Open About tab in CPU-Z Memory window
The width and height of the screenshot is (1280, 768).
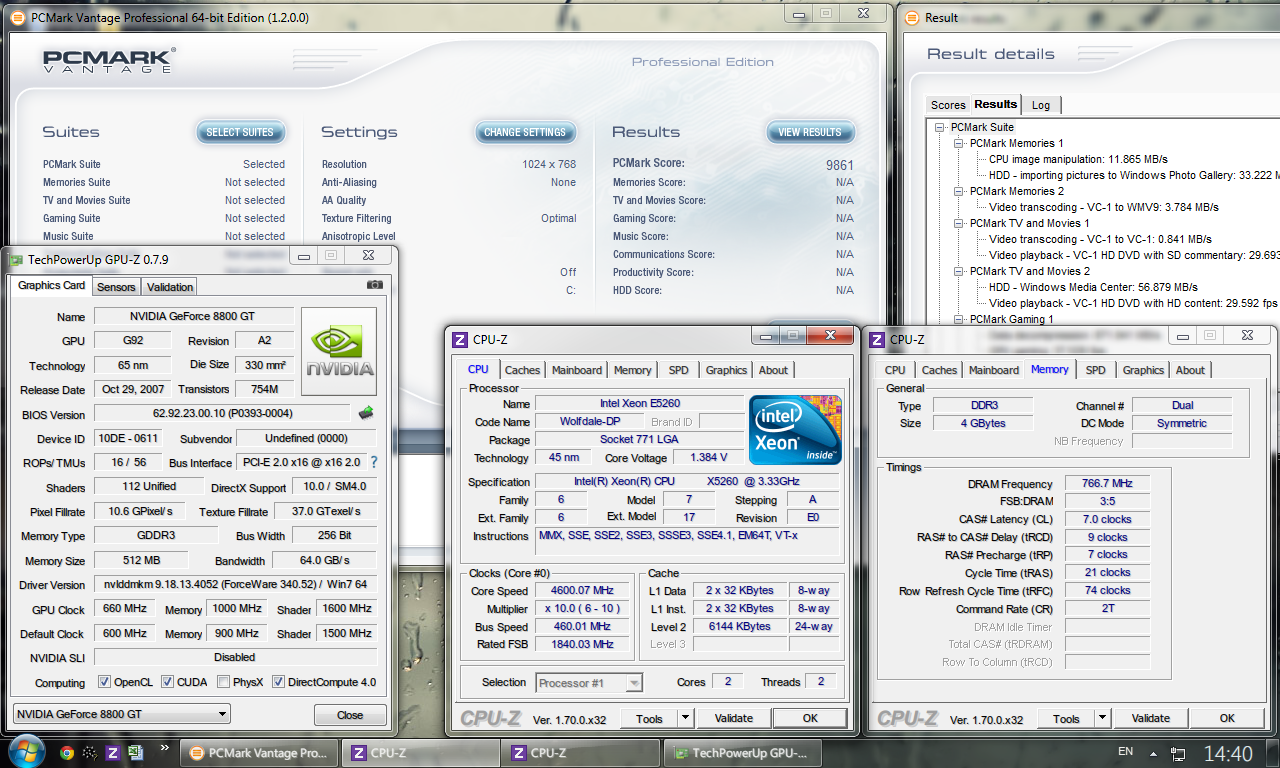[1190, 370]
